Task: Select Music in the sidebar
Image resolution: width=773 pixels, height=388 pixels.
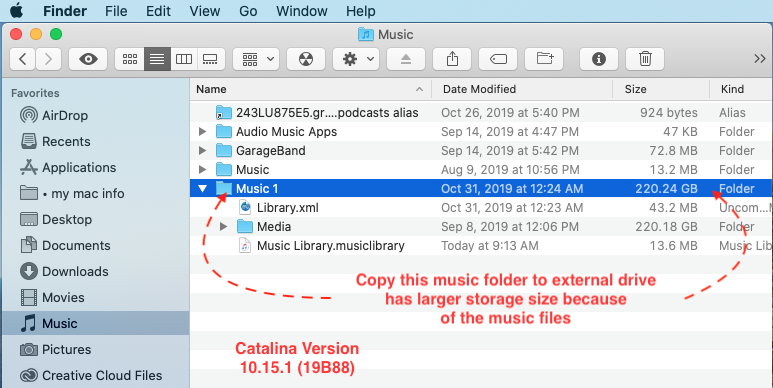Action: point(96,323)
